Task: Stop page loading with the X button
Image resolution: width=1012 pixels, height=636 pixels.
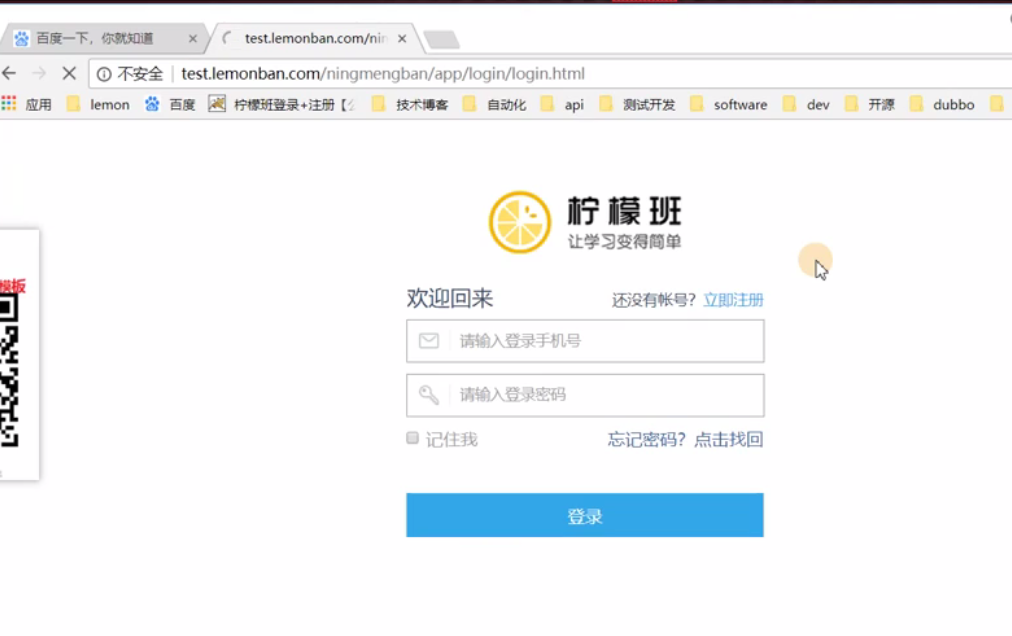Action: 69,74
